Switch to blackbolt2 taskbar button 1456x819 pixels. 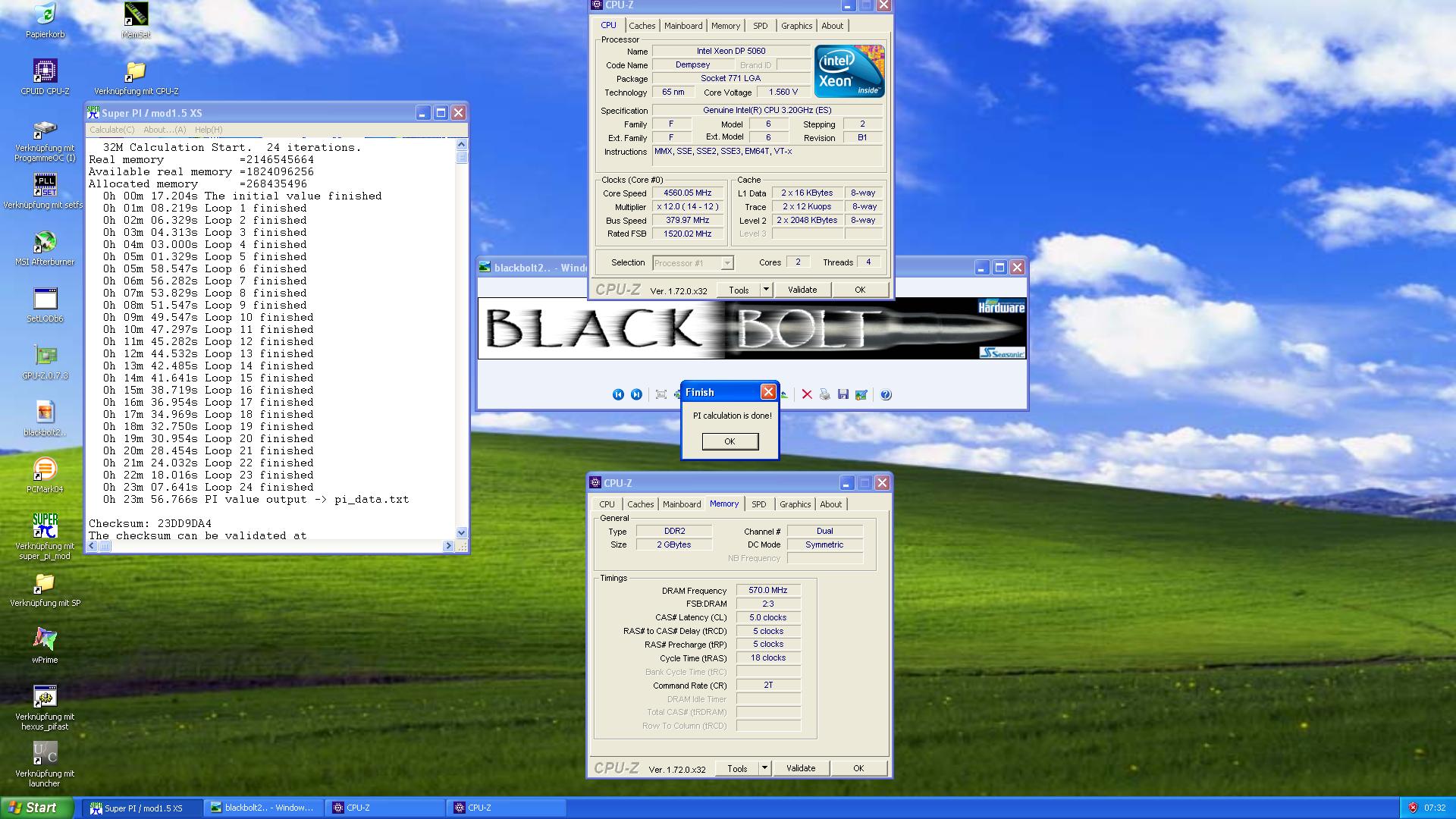tap(265, 808)
